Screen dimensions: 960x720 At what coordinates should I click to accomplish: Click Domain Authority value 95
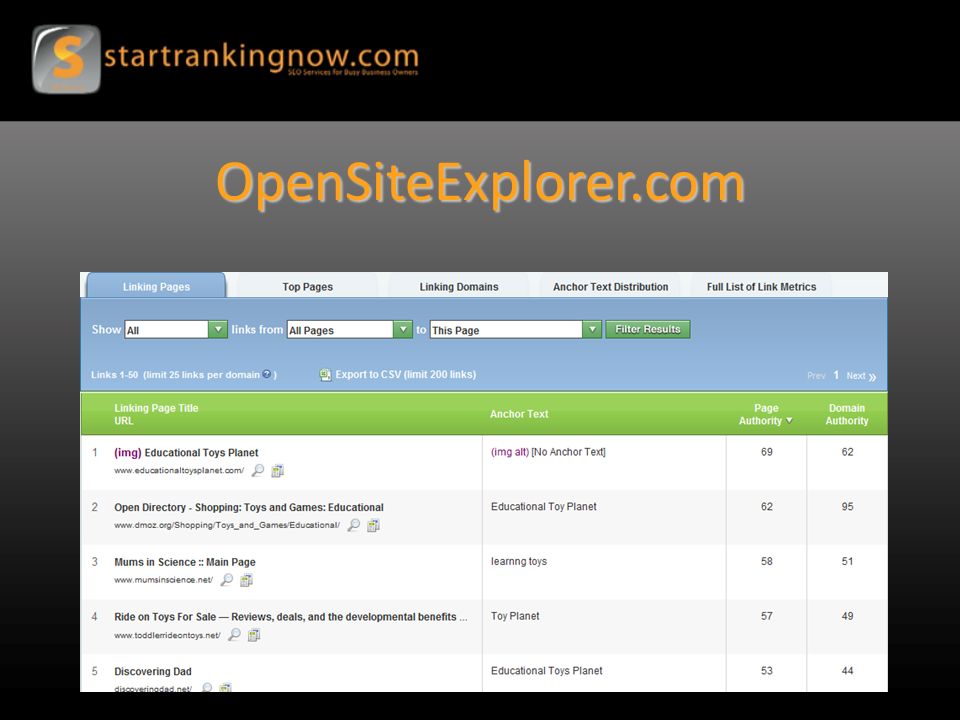click(x=847, y=506)
